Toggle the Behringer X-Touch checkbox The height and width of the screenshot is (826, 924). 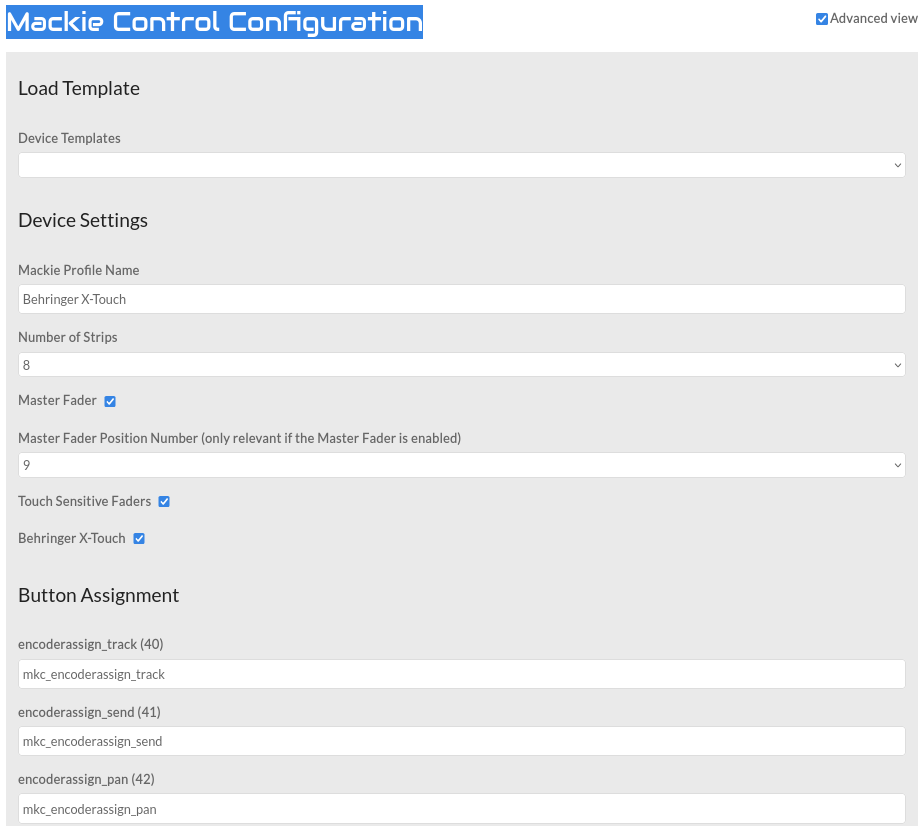coord(139,539)
